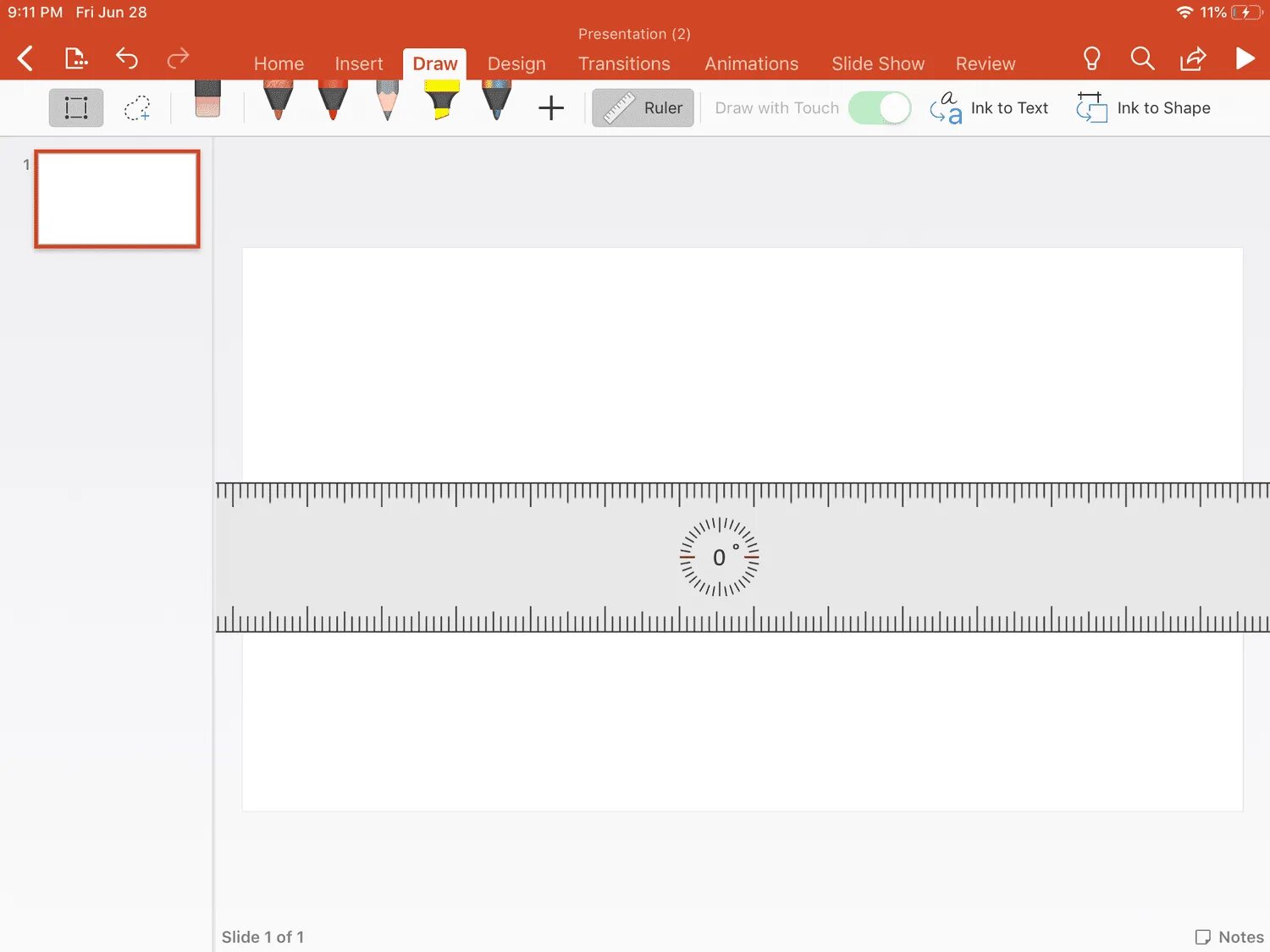Open the Share icon
Viewport: 1270px width, 952px height.
[1193, 58]
